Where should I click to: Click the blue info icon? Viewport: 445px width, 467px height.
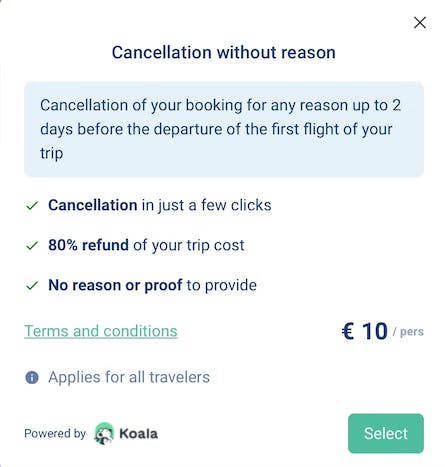(x=32, y=378)
